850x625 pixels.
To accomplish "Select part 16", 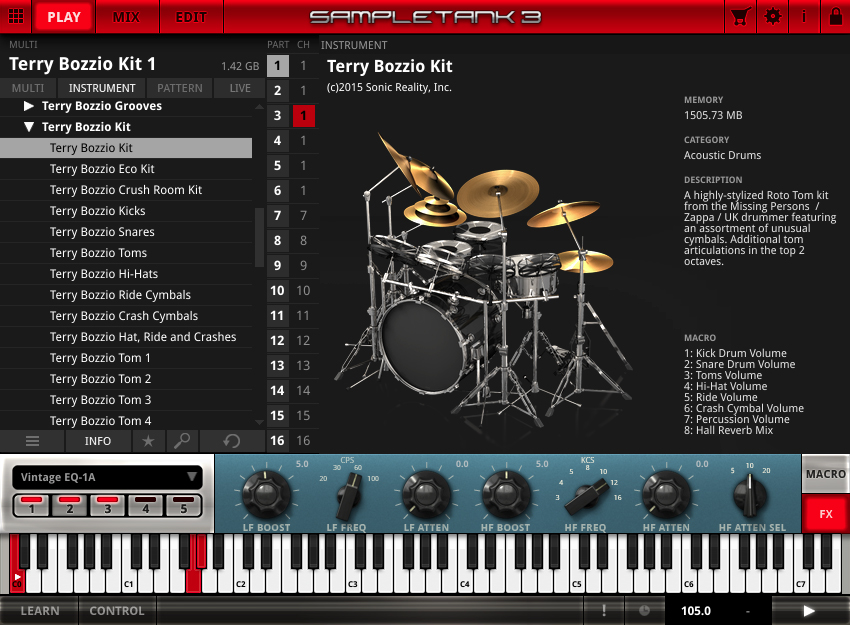I will (x=277, y=441).
